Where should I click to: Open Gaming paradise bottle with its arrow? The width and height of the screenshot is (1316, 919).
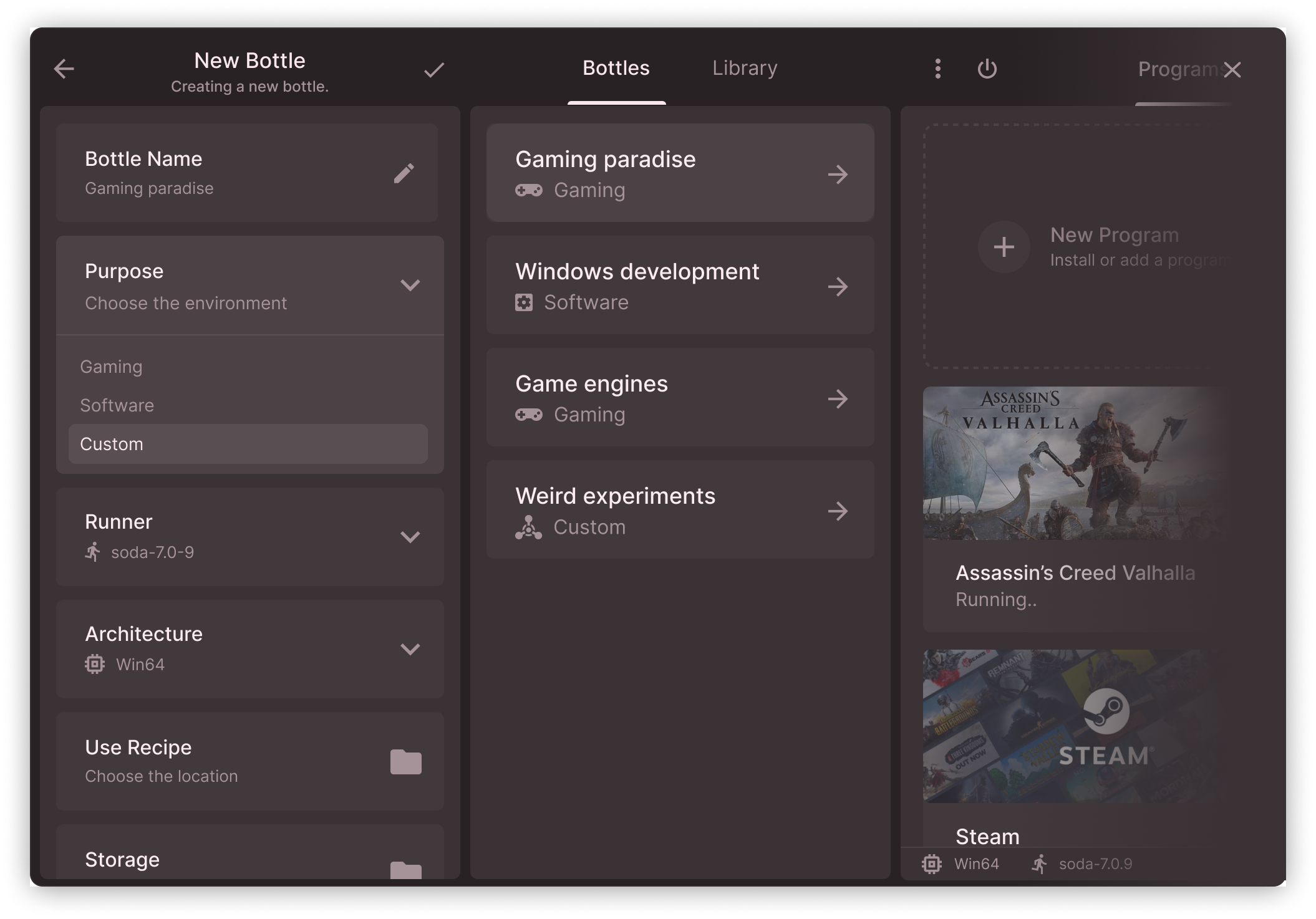click(838, 174)
